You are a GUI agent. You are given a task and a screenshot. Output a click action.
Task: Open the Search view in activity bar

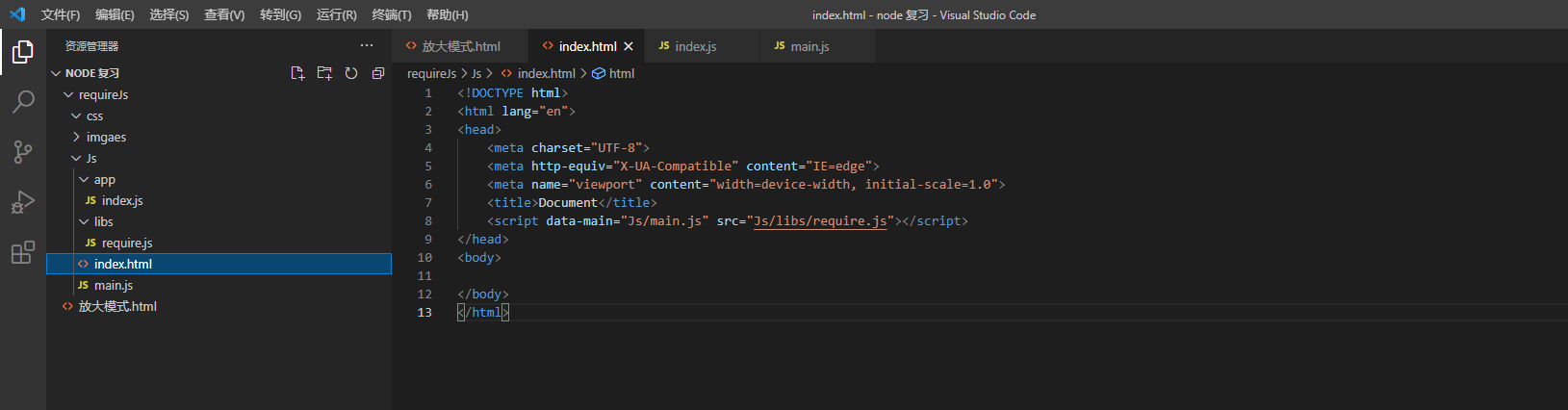(23, 102)
